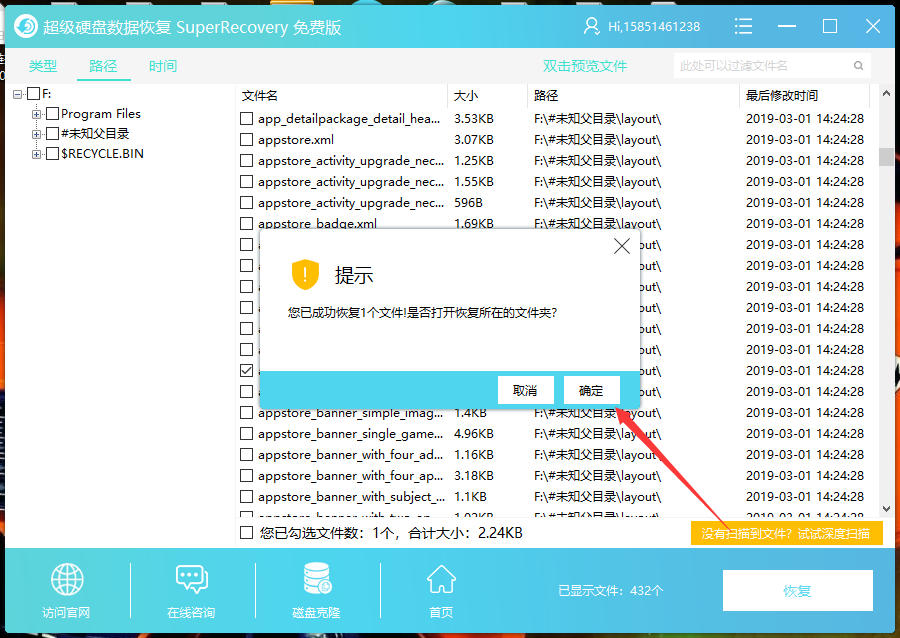Check the appstore_banner_single_game file checkbox
This screenshot has width=900, height=638.
[246, 434]
